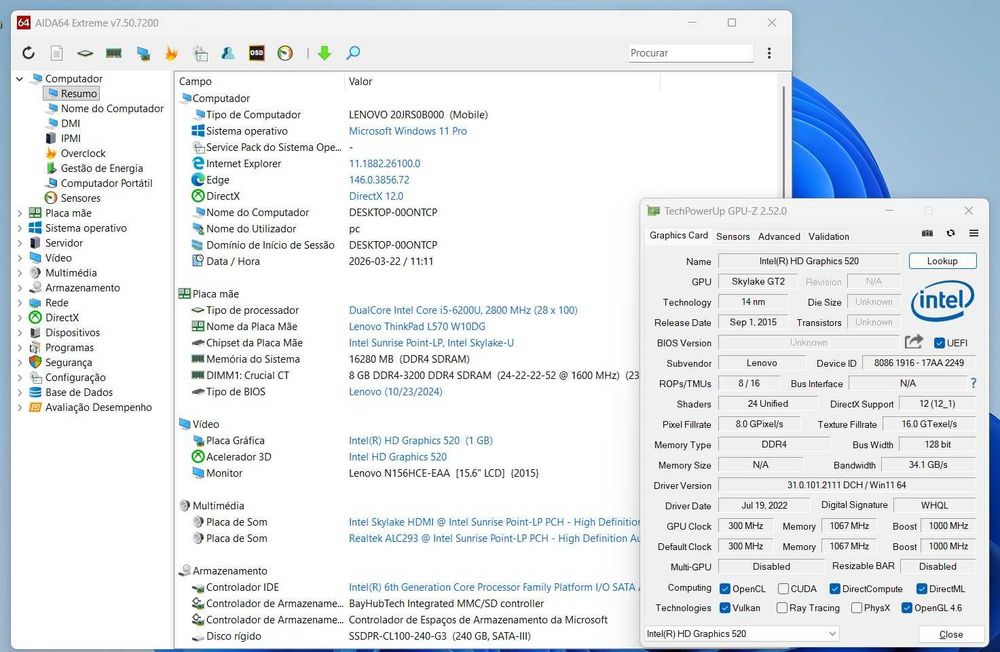Toggle the DirectCompute checkbox
This screenshot has height=652, width=1000.
pos(835,588)
